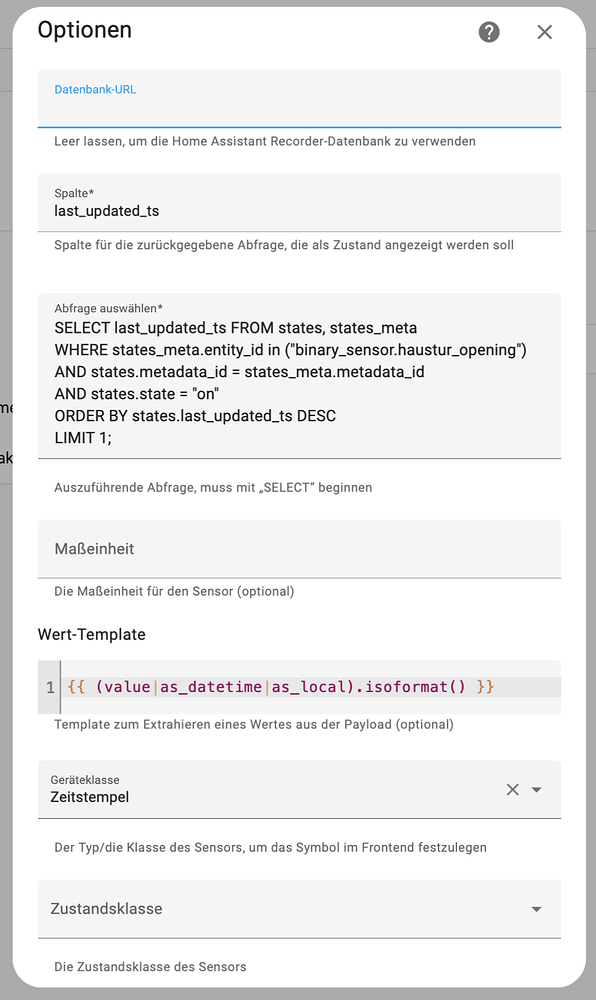
Task: Close the Optionen dialog
Action: coord(545,32)
